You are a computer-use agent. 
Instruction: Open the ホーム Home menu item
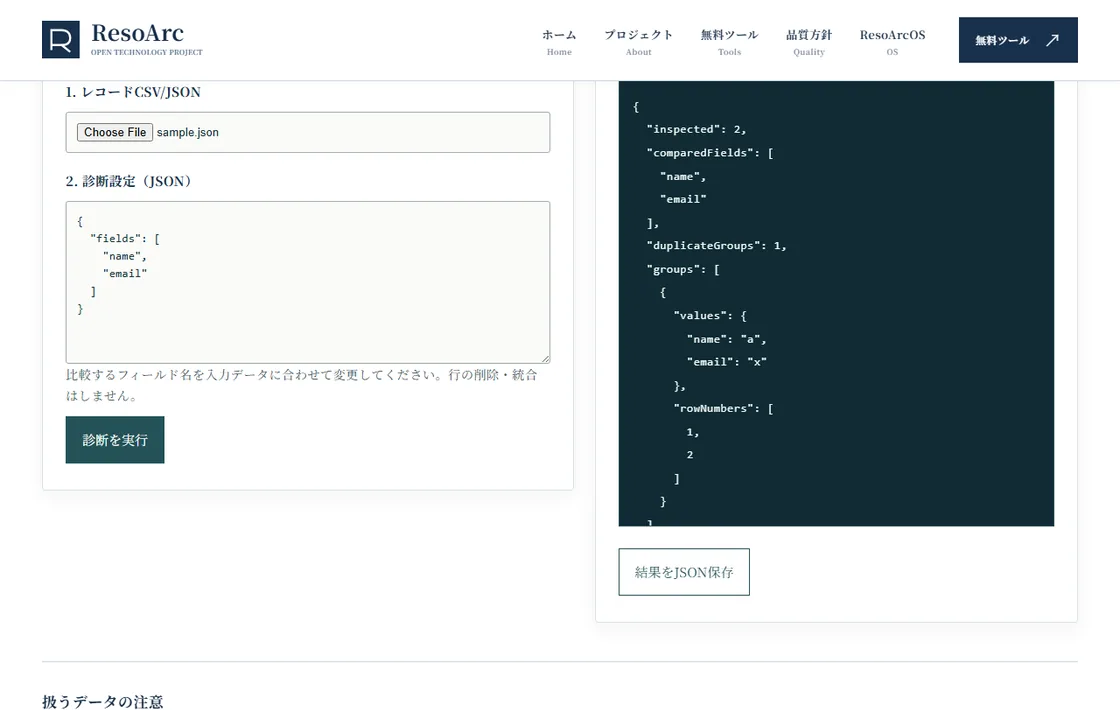559,41
